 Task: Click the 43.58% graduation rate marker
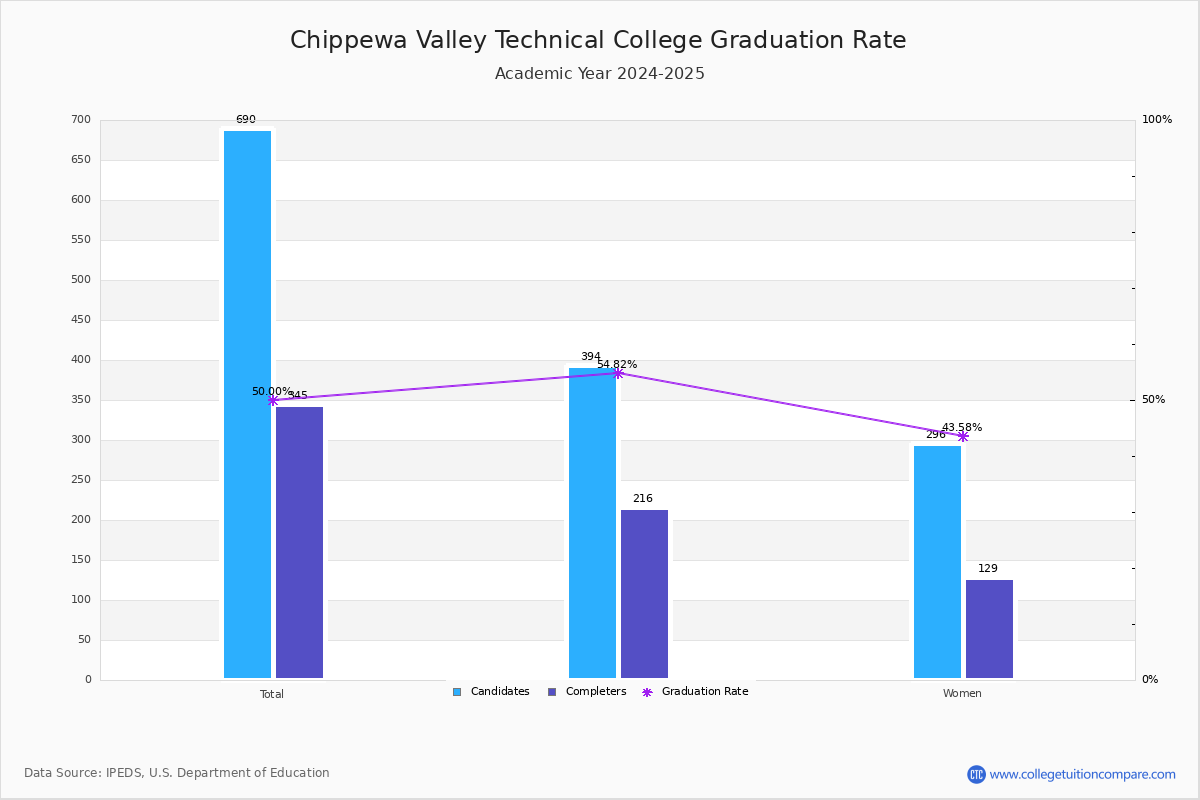point(963,436)
